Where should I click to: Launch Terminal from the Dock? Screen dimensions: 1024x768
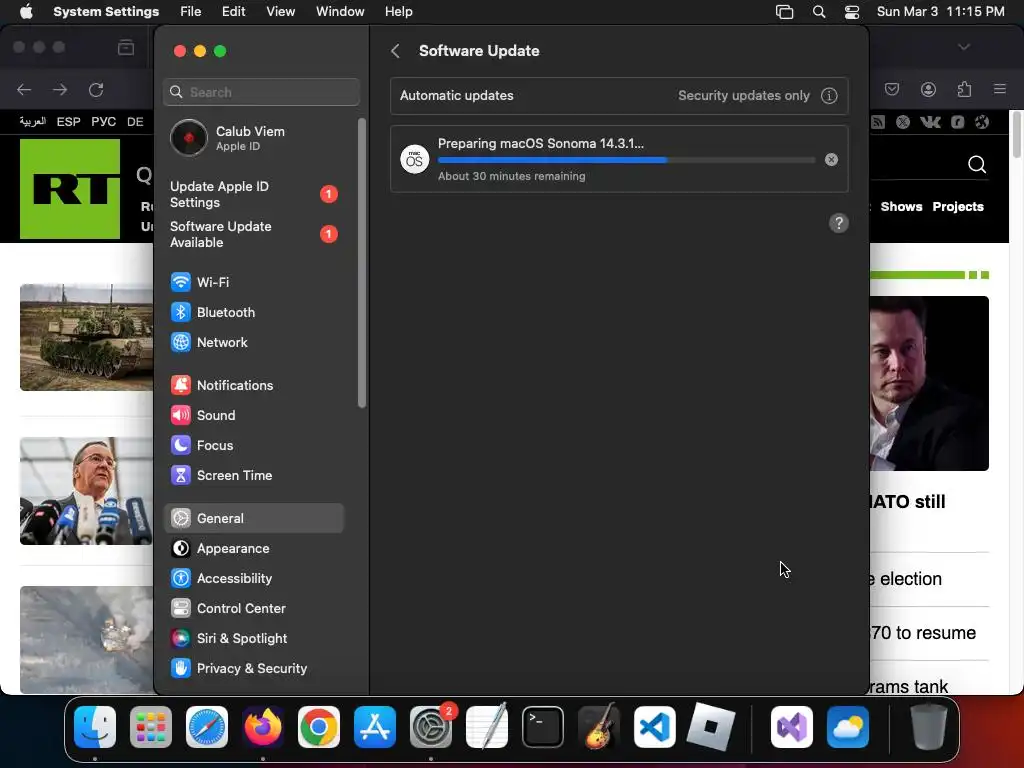tap(543, 727)
